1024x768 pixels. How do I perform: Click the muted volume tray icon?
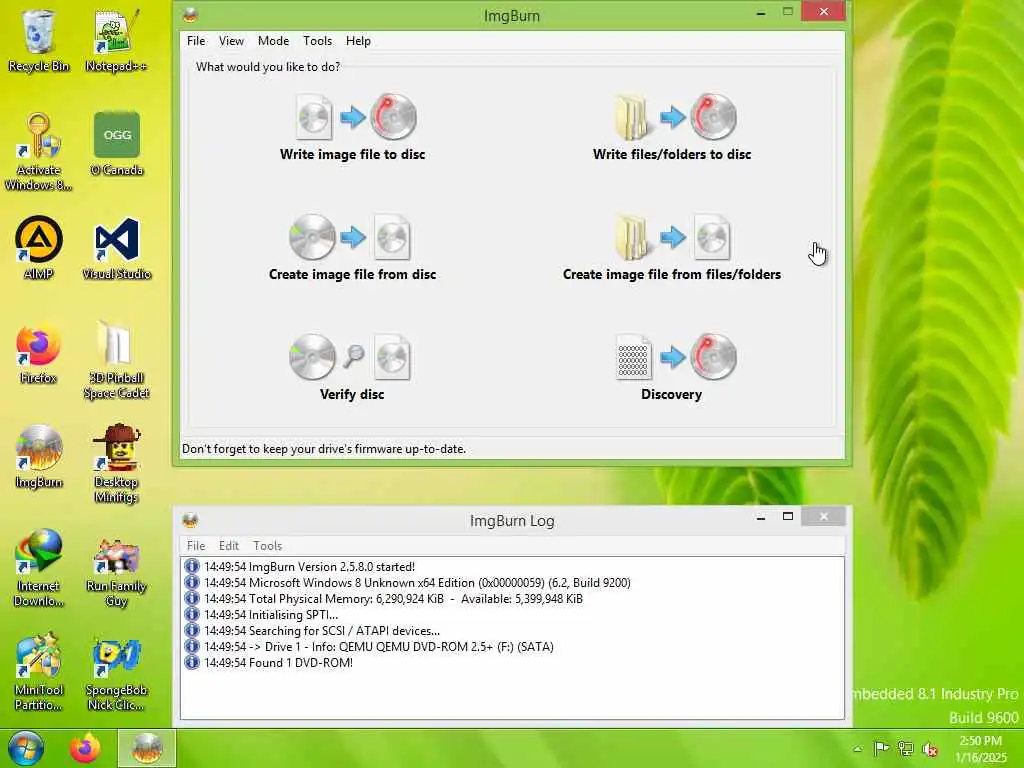[929, 748]
